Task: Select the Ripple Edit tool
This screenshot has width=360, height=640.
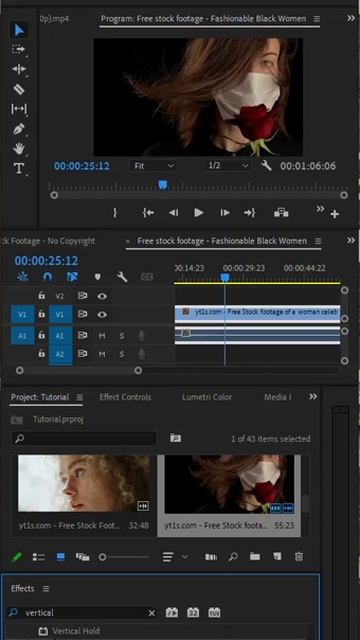Action: [x=19, y=69]
